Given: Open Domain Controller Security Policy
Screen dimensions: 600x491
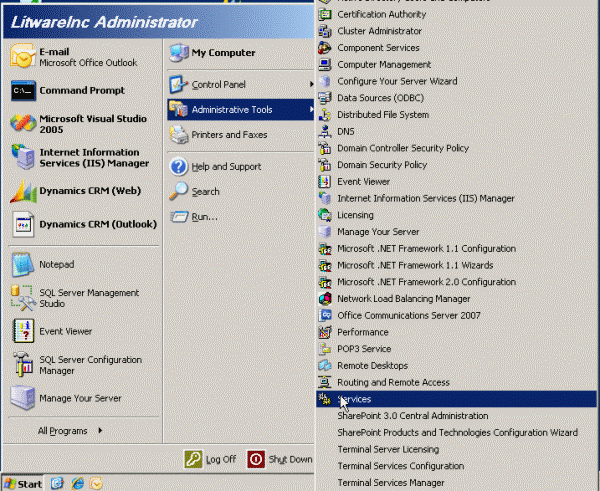Looking at the screenshot, I should 456,148.
